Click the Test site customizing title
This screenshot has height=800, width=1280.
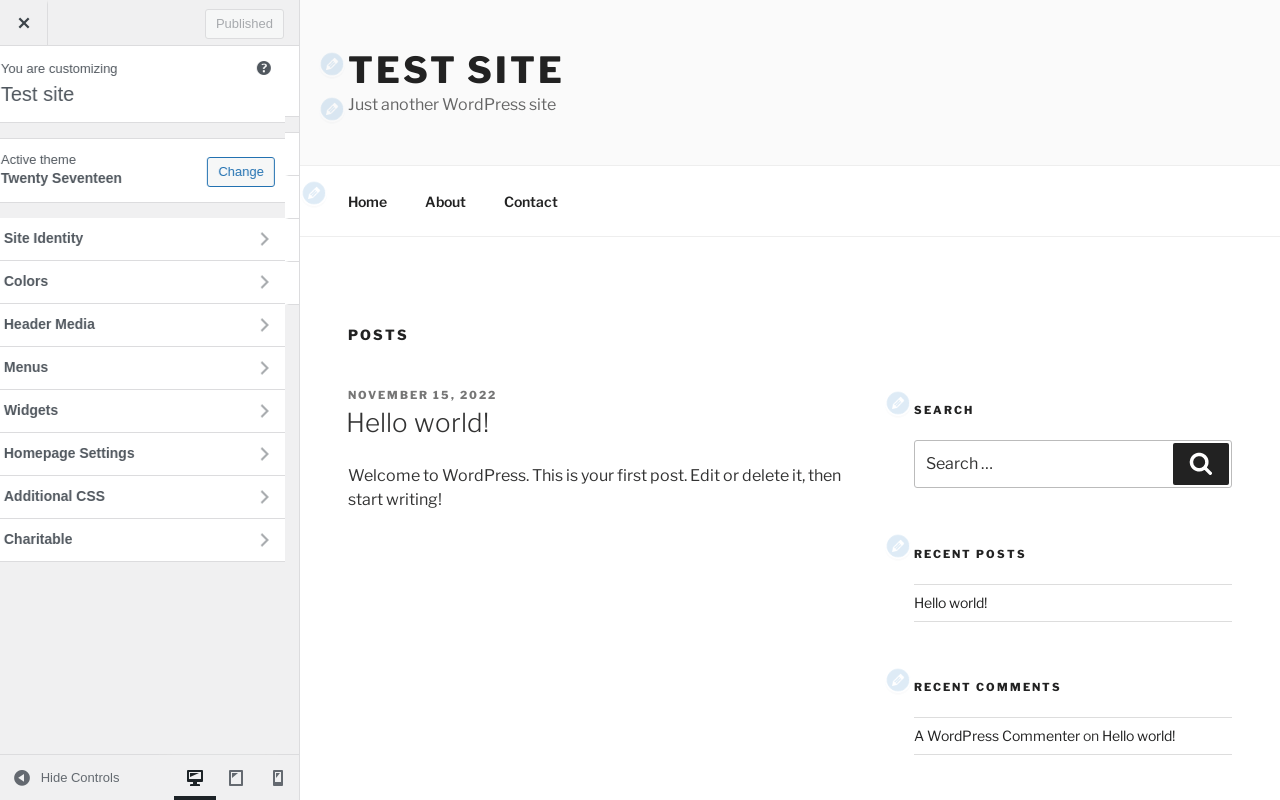point(37,94)
